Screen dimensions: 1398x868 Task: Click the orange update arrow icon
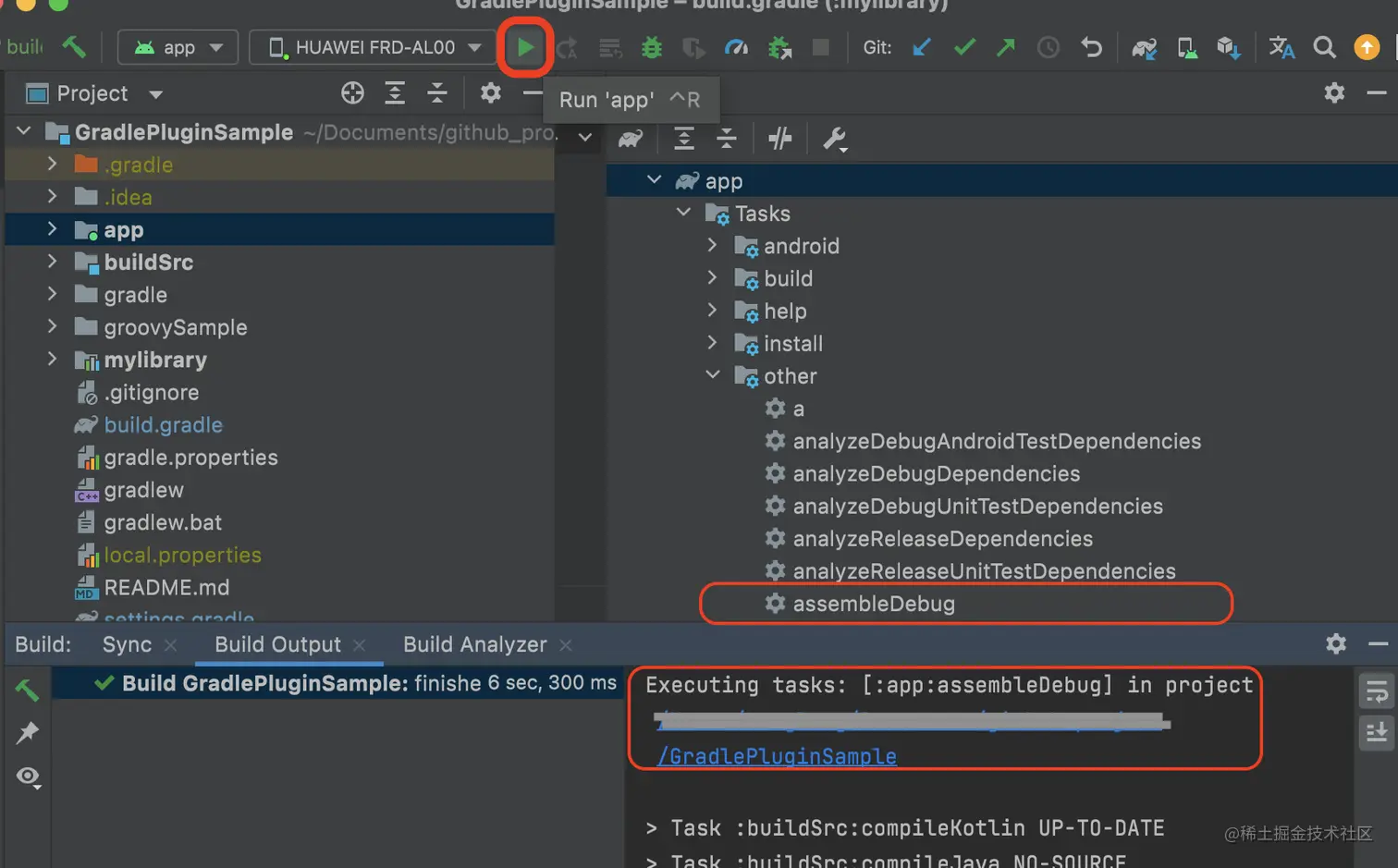tap(1367, 47)
